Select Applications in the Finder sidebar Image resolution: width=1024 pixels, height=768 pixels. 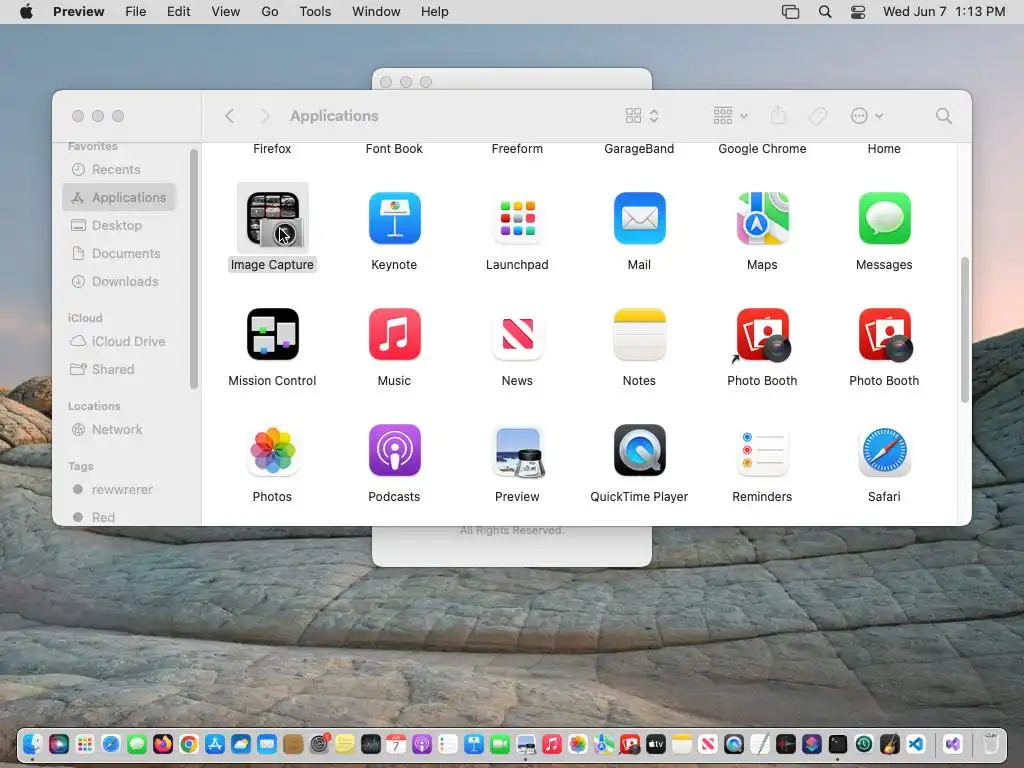click(120, 197)
